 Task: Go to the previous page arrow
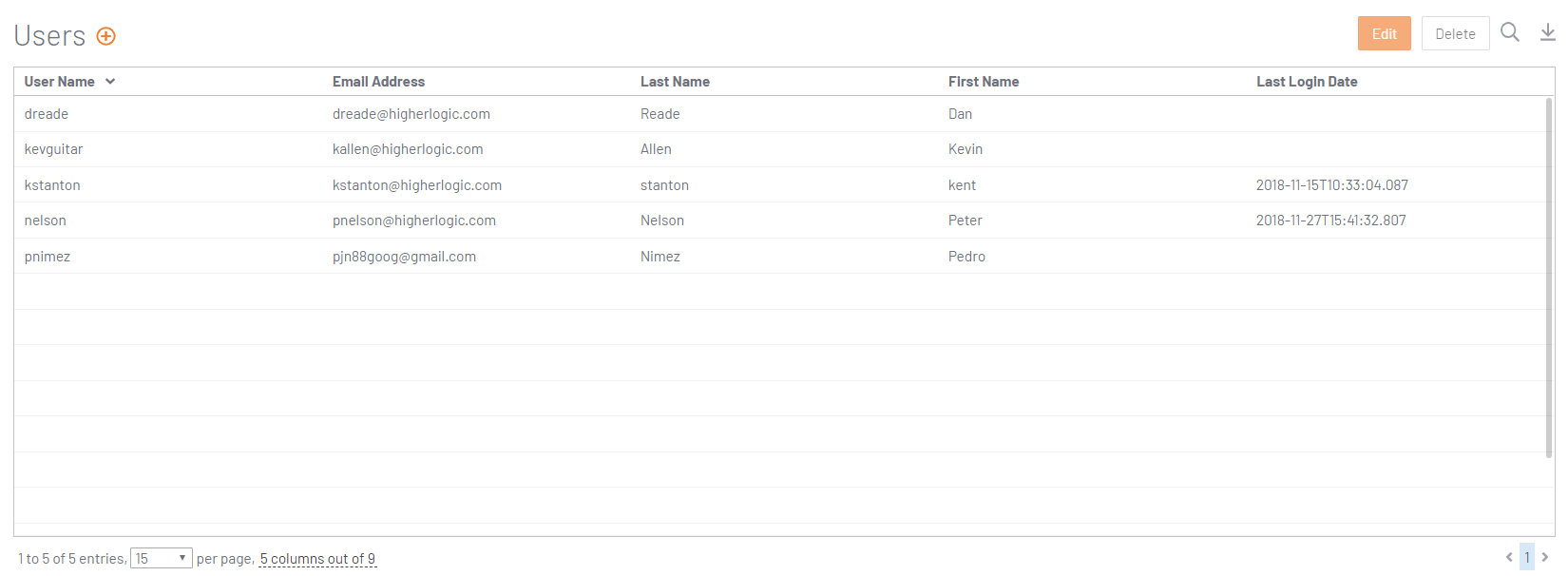click(x=1509, y=557)
